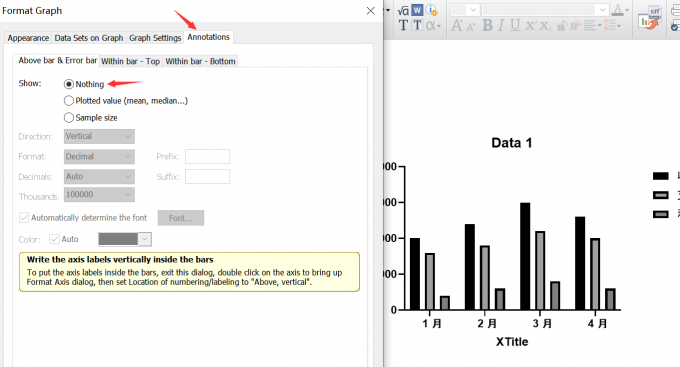The height and width of the screenshot is (367, 680).
Task: Select the boxed T text tool
Action: click(x=417, y=25)
